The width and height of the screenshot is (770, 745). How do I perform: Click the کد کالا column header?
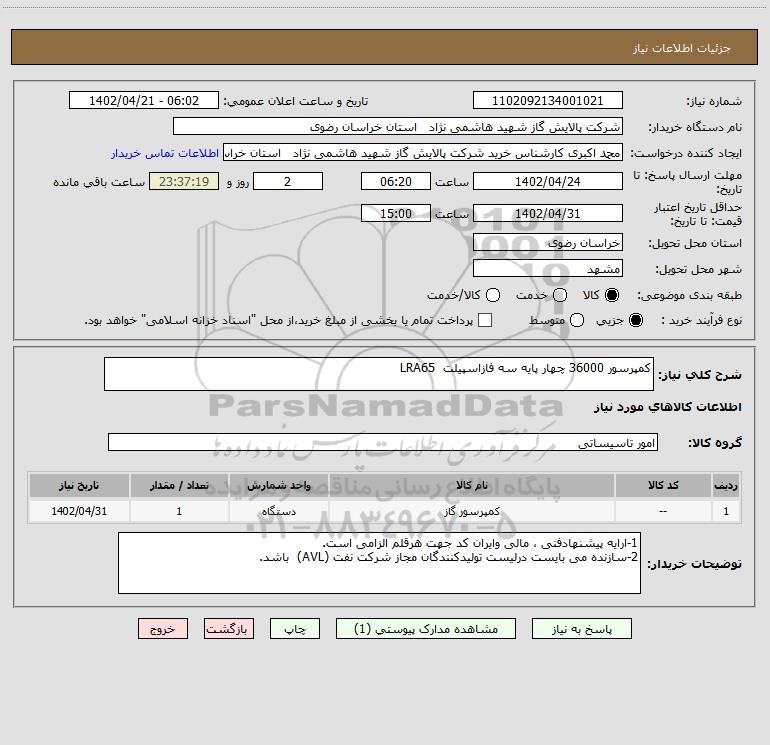pos(663,485)
